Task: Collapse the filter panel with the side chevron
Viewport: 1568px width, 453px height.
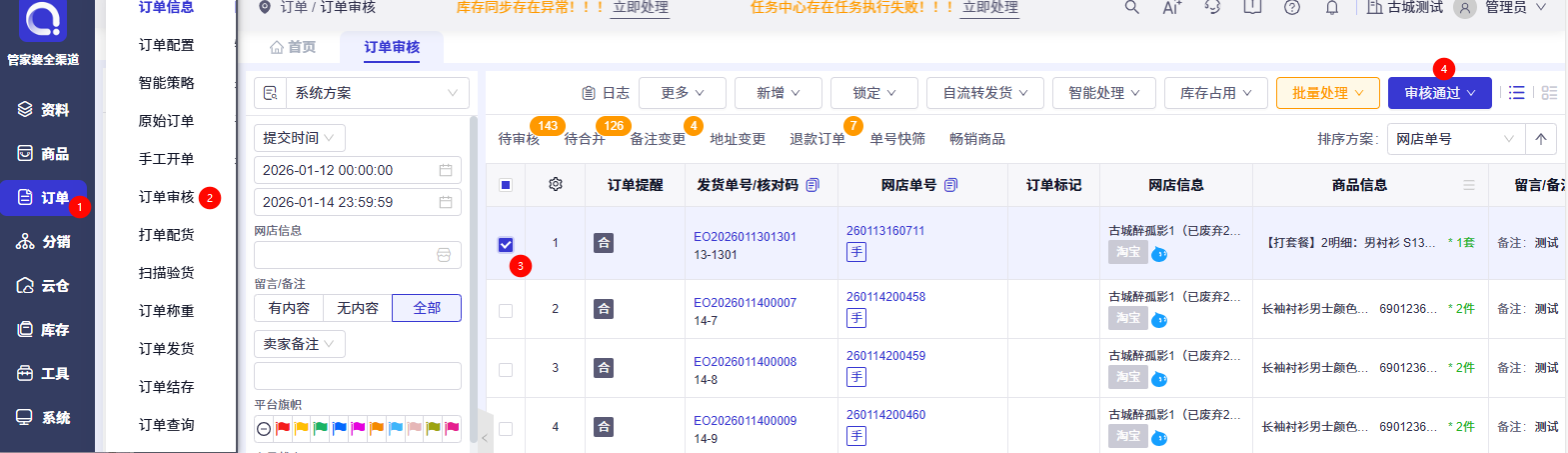Action: coord(485,437)
